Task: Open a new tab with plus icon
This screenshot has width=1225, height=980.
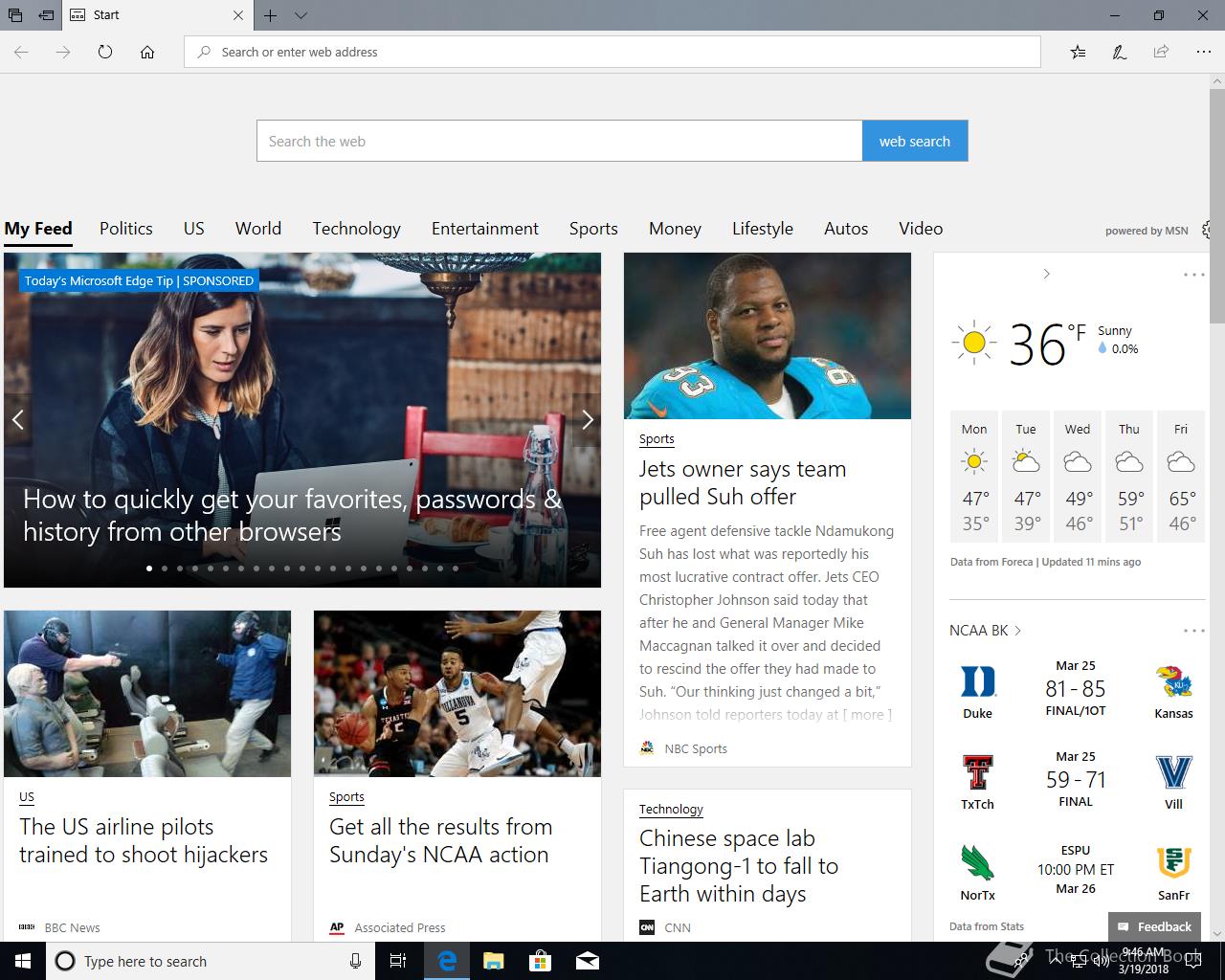Action: tap(271, 15)
